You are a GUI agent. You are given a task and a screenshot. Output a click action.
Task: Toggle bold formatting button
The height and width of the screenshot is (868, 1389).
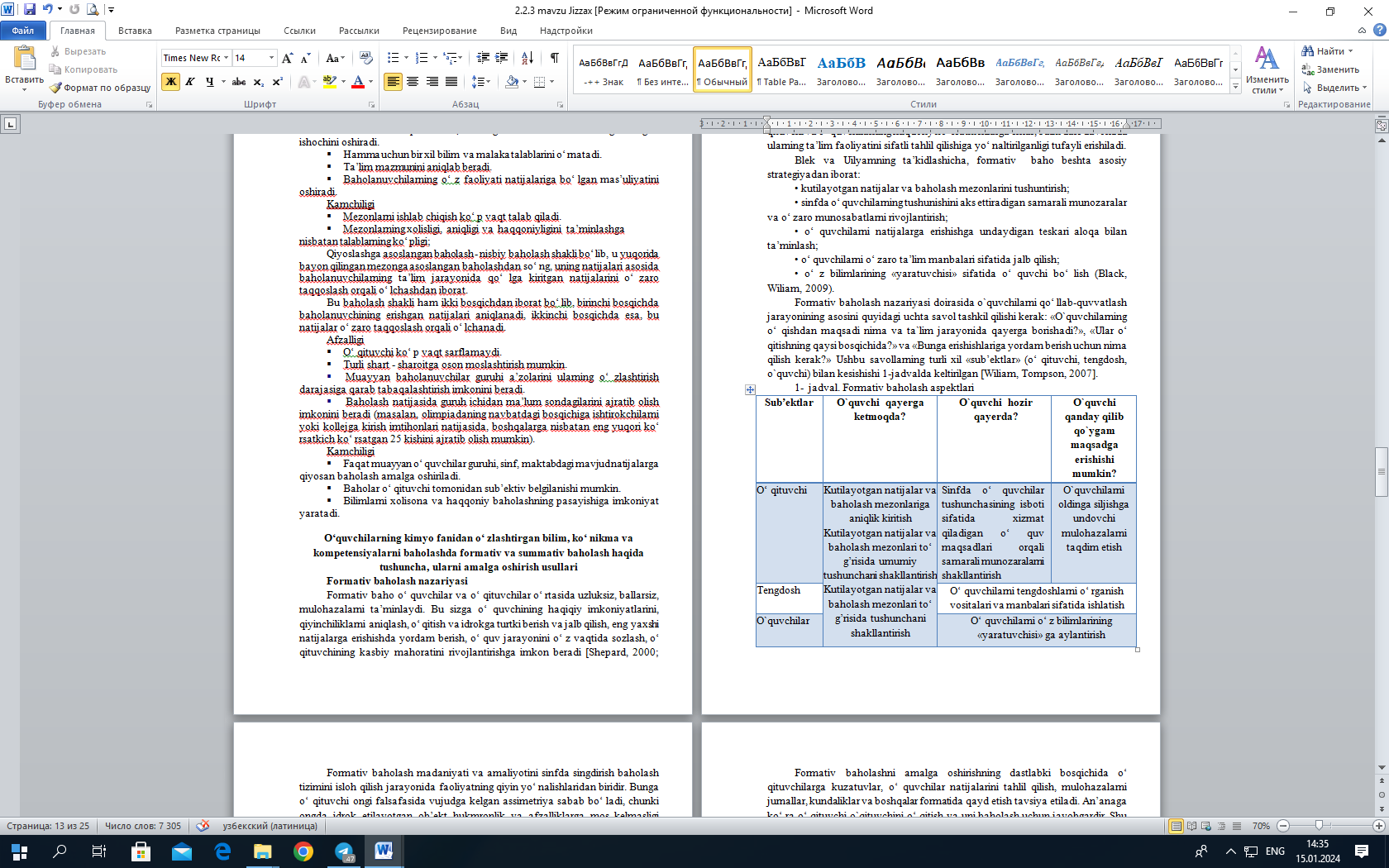click(171, 82)
